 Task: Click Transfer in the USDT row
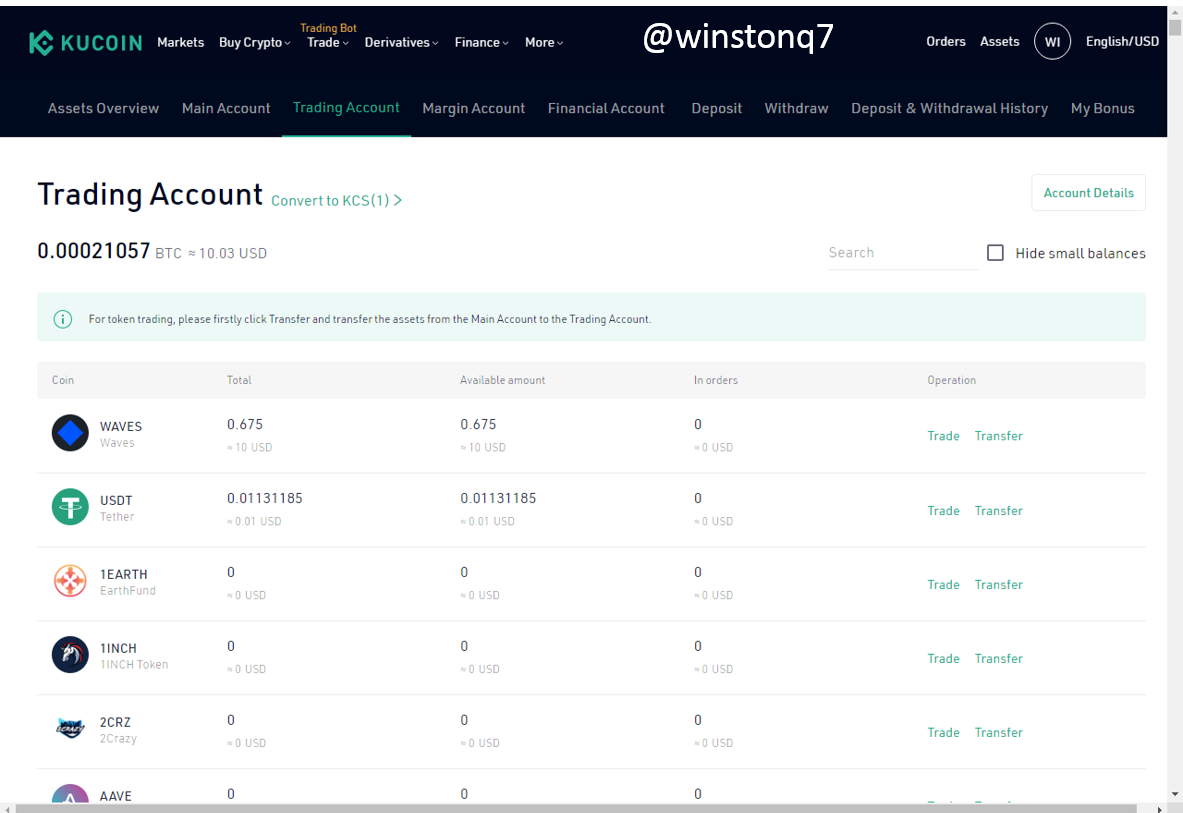coord(998,511)
